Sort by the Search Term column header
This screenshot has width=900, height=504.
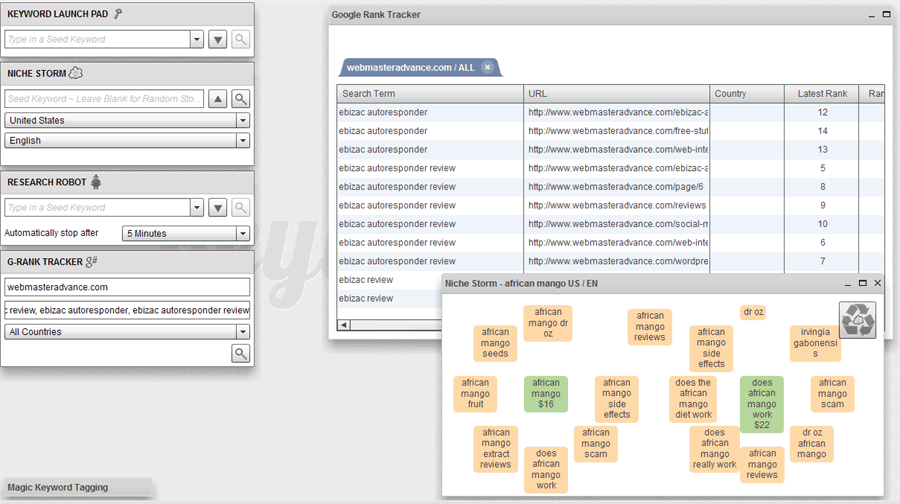point(430,94)
